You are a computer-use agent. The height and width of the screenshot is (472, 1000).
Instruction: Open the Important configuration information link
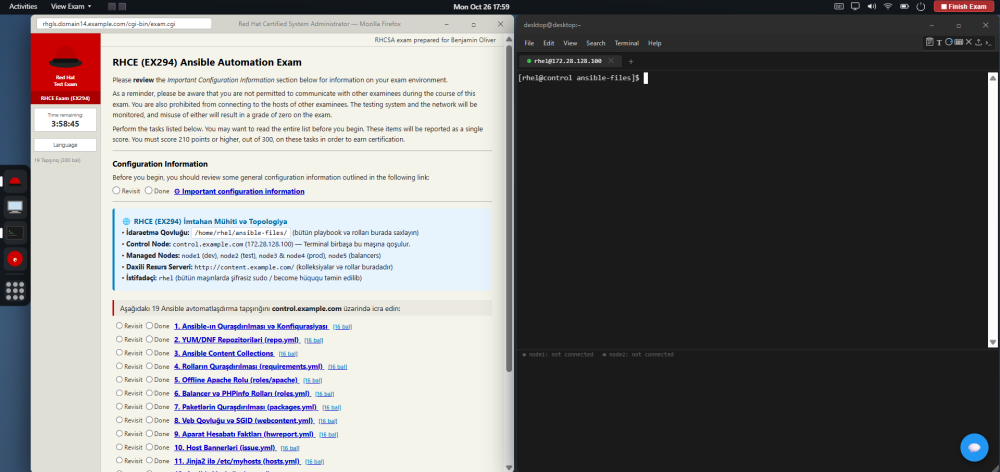(239, 191)
